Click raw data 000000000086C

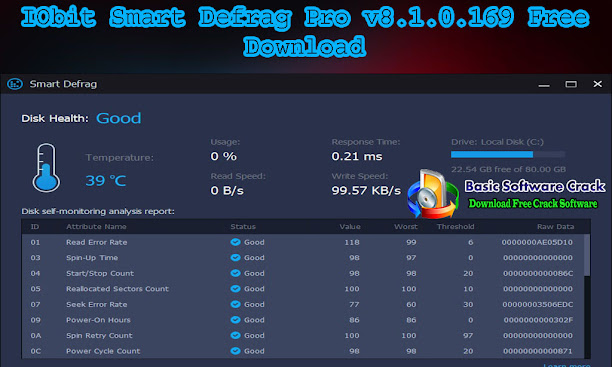(x=538, y=273)
